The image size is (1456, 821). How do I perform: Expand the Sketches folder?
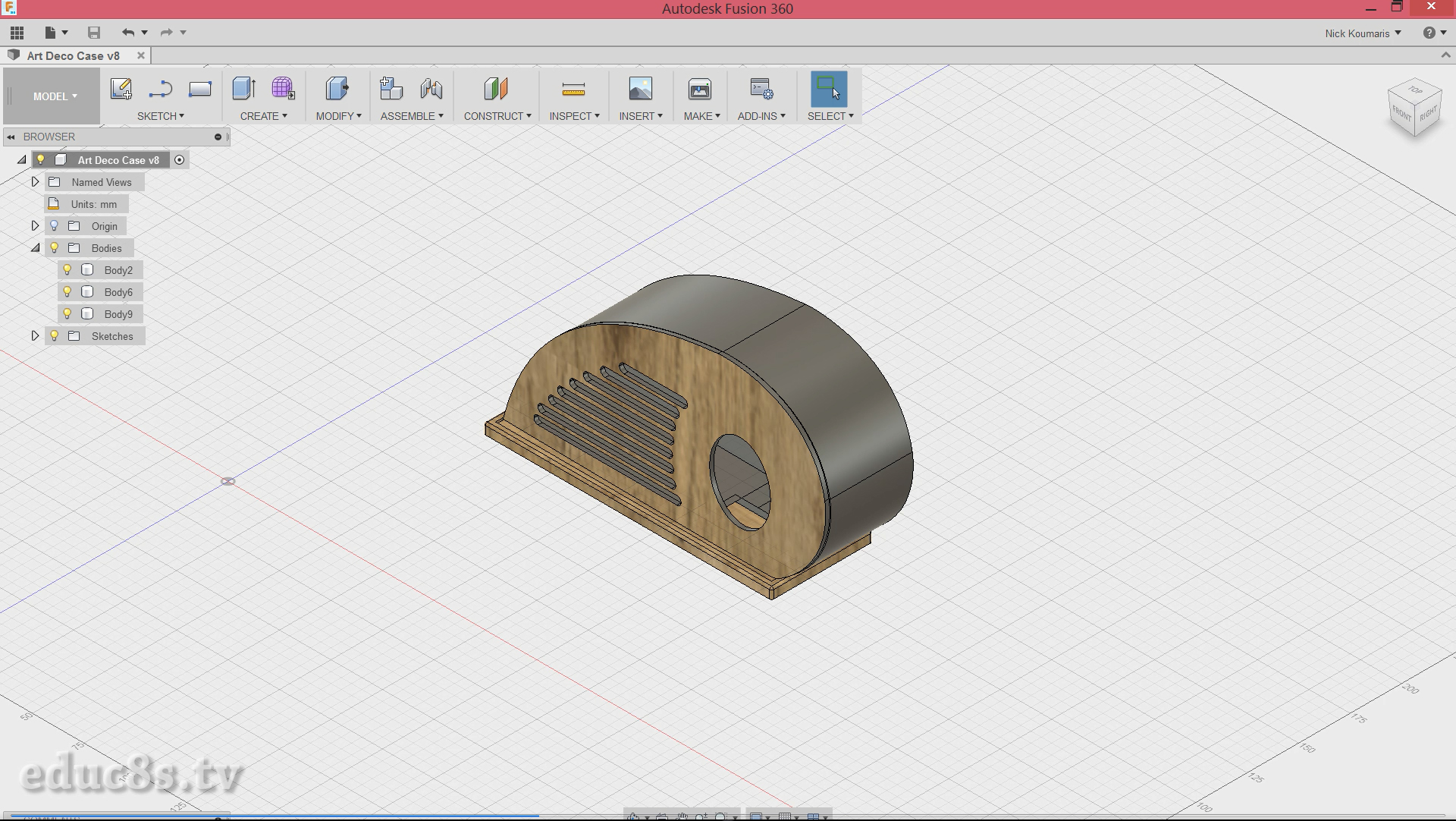[35, 336]
